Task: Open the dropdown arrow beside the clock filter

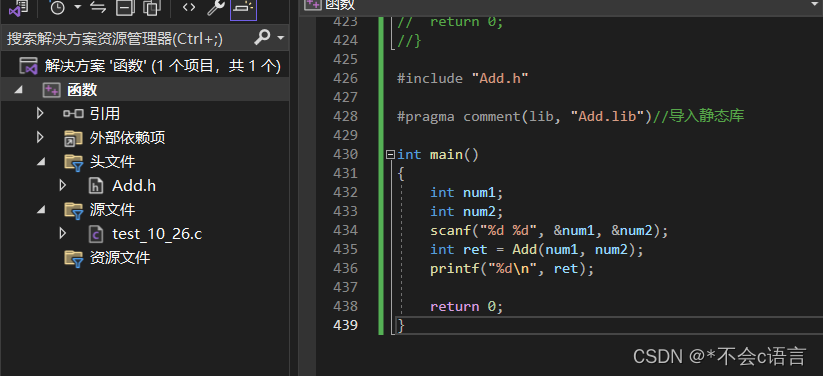Action: point(78,7)
